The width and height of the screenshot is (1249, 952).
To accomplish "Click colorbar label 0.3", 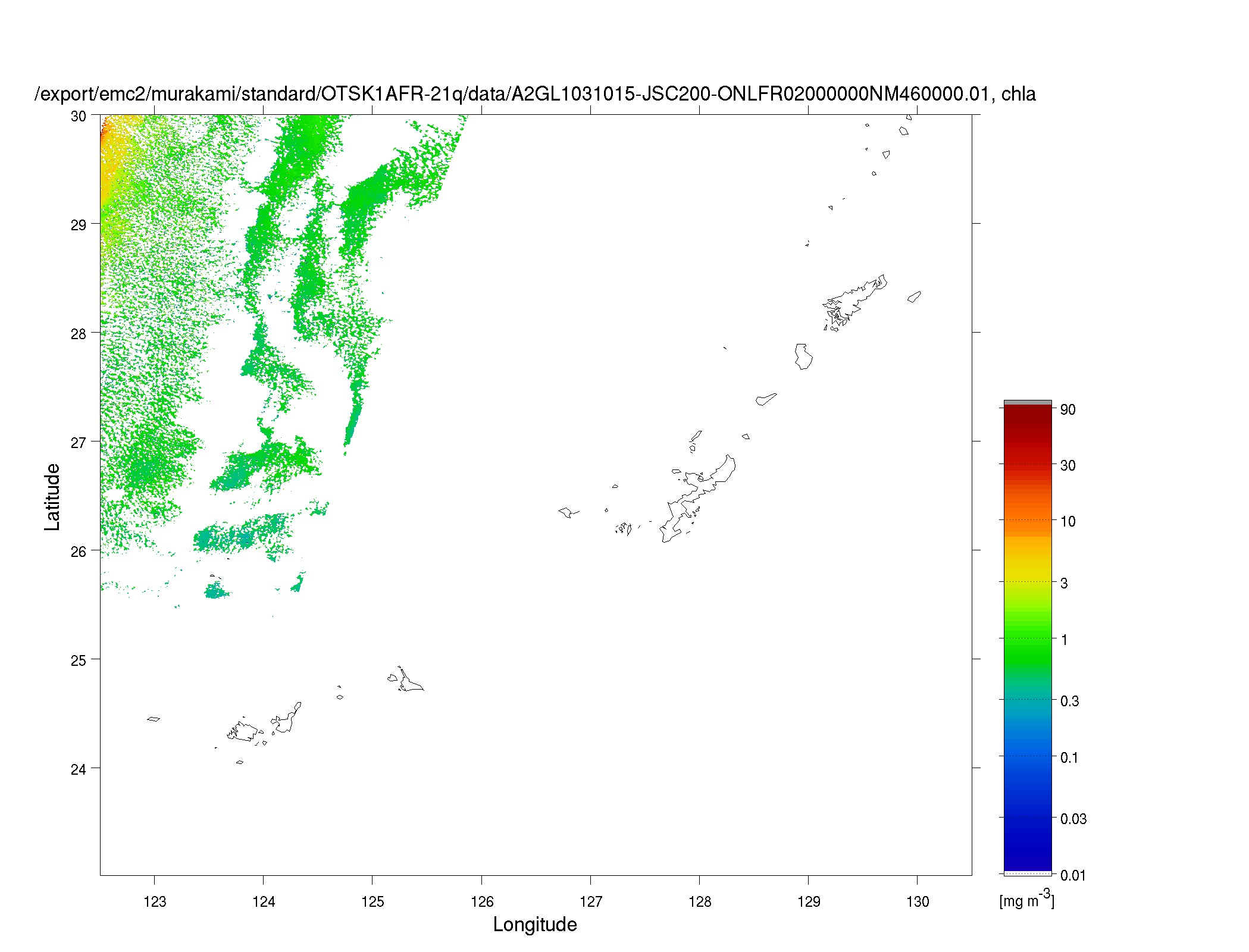I will coord(1069,701).
